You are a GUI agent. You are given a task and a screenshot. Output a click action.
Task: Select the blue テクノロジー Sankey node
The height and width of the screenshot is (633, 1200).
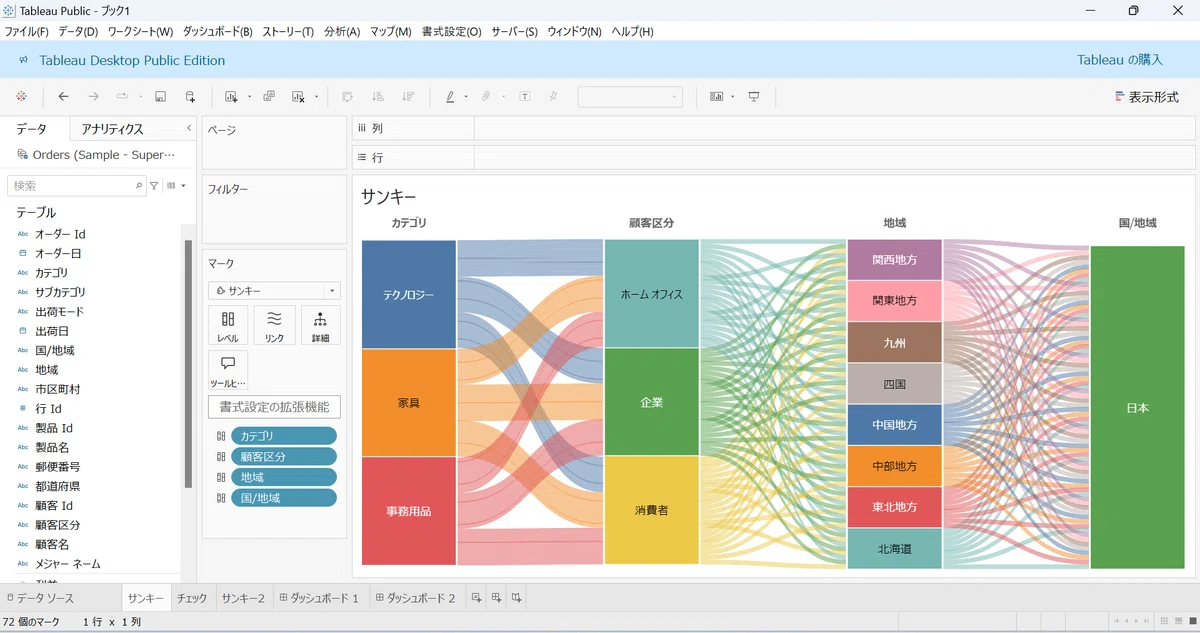point(409,295)
